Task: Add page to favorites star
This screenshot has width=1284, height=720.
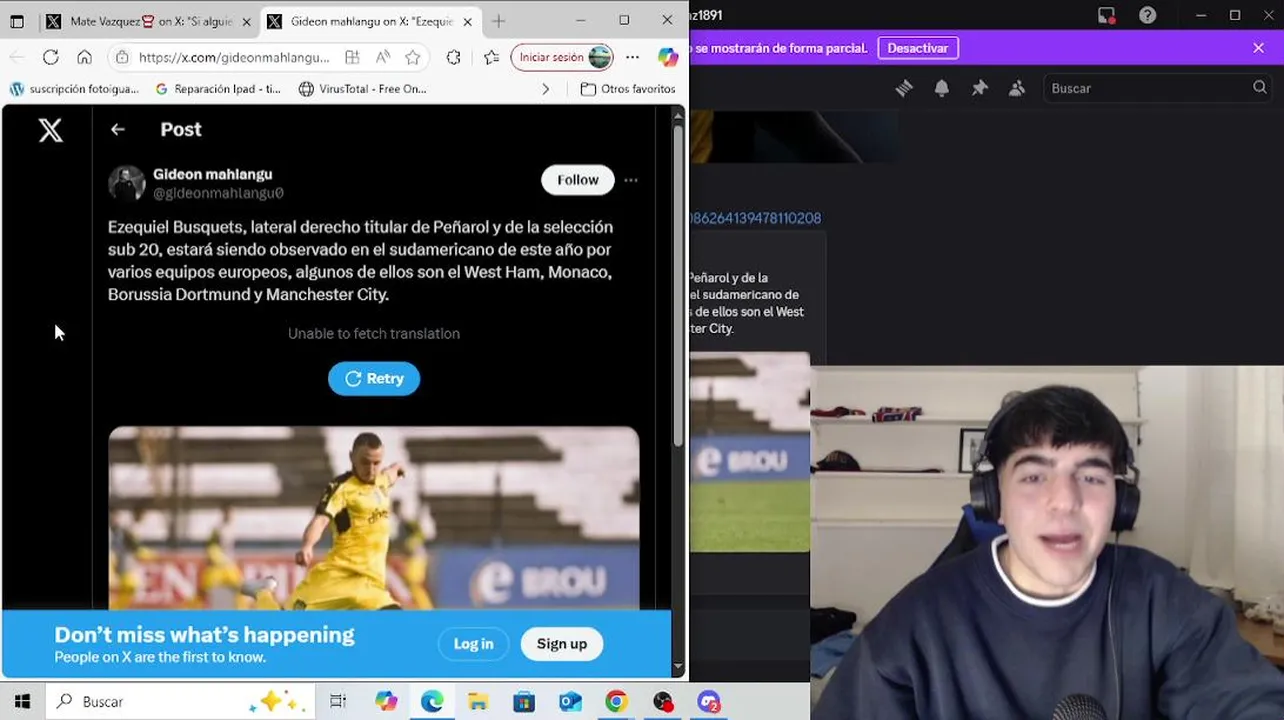Action: tap(413, 57)
